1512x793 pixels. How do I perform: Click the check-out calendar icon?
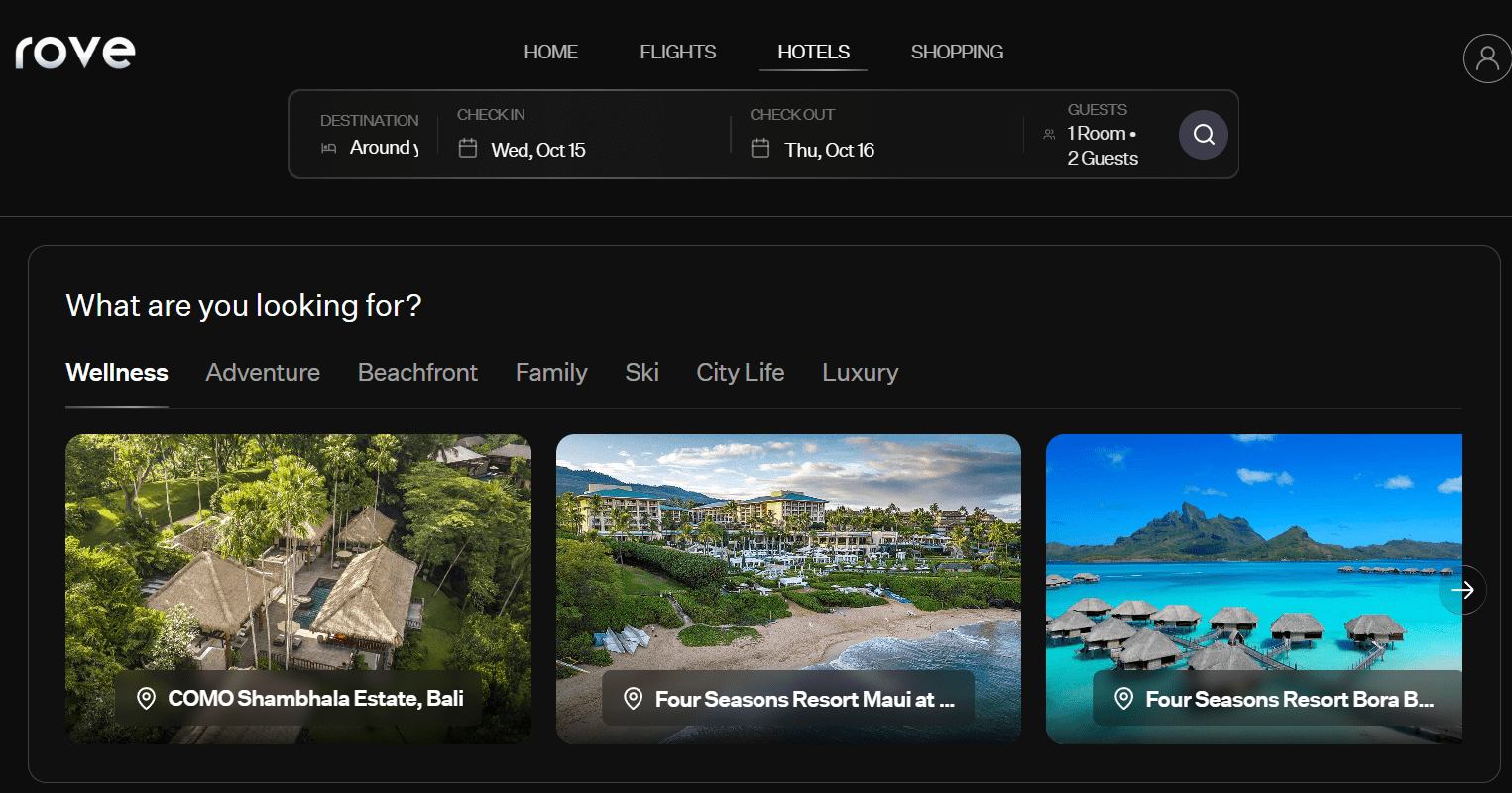(760, 149)
